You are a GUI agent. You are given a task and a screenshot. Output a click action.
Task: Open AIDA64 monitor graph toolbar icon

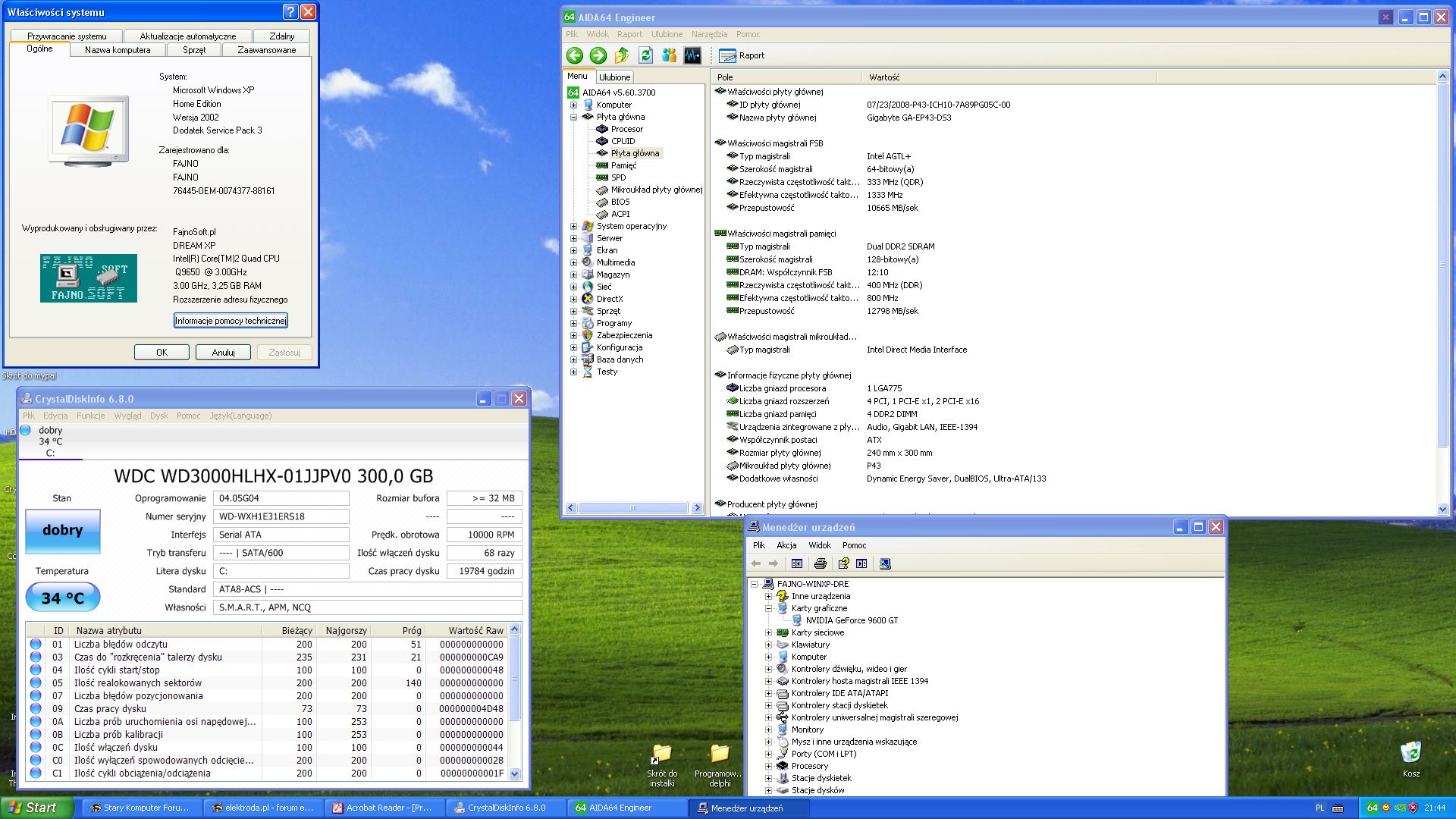pyautogui.click(x=692, y=55)
